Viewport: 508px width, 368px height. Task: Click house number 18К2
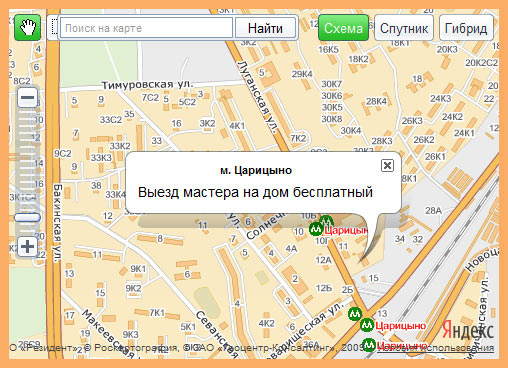coord(359,59)
